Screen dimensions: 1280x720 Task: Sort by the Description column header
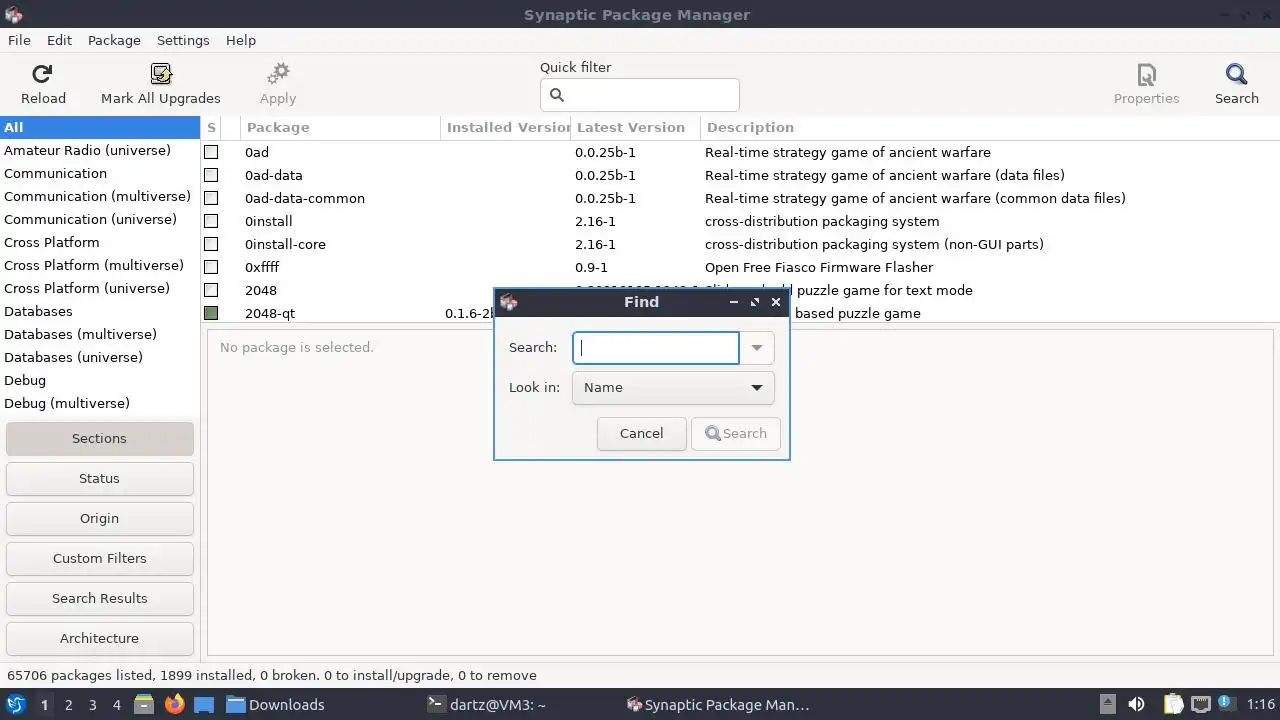pos(990,128)
